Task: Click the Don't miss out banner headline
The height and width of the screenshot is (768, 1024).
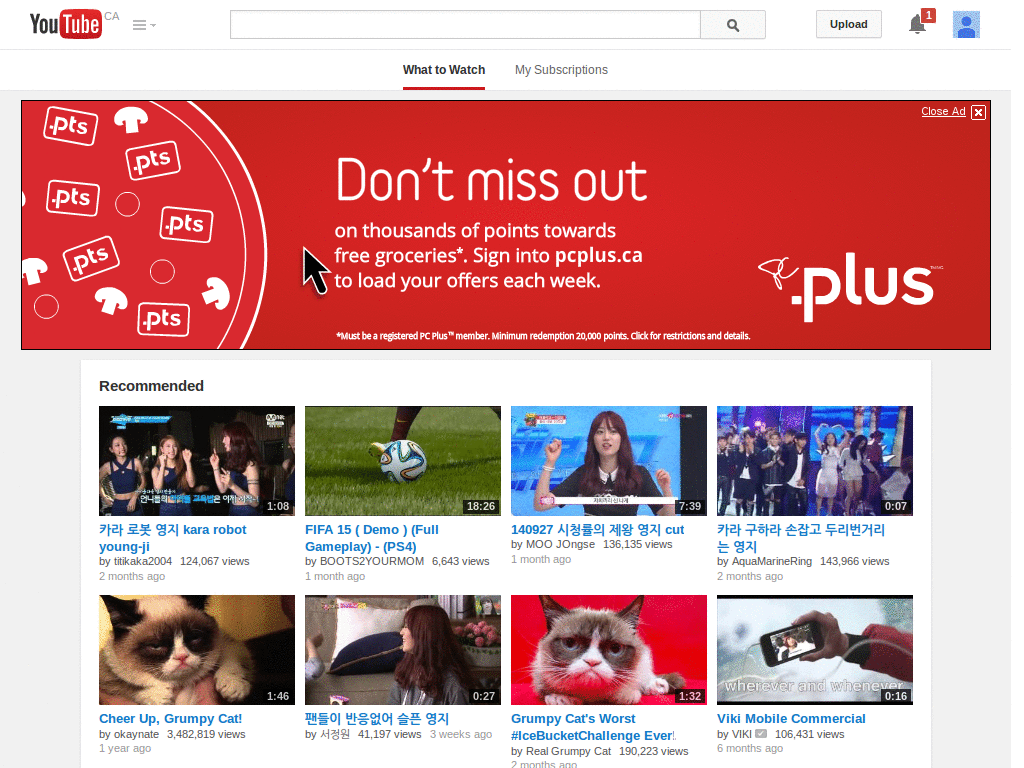Action: click(491, 180)
